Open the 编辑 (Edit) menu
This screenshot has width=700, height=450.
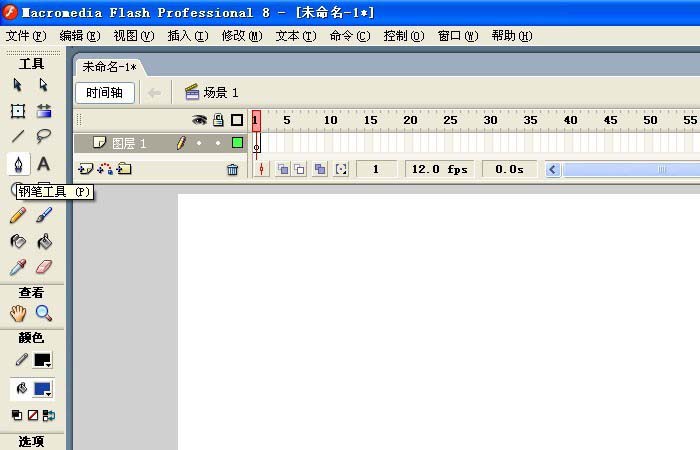[x=80, y=36]
